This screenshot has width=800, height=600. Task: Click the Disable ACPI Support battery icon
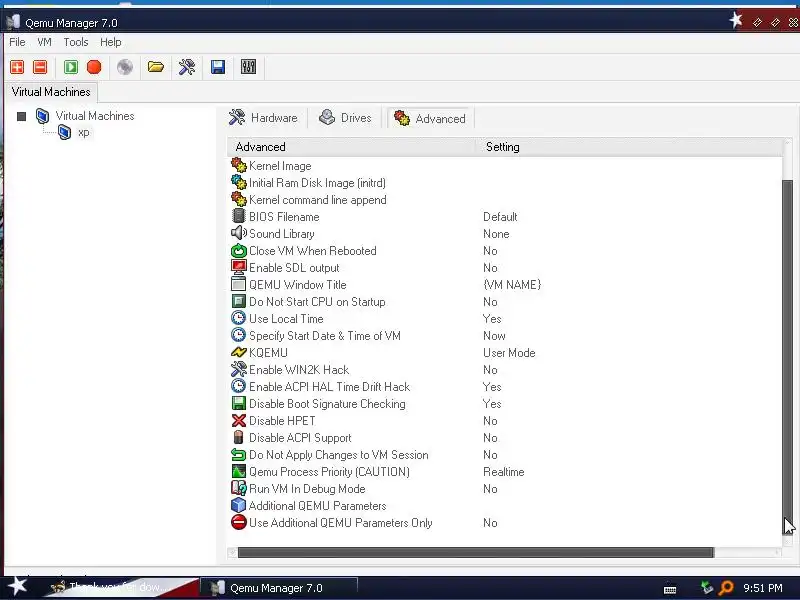click(x=238, y=437)
